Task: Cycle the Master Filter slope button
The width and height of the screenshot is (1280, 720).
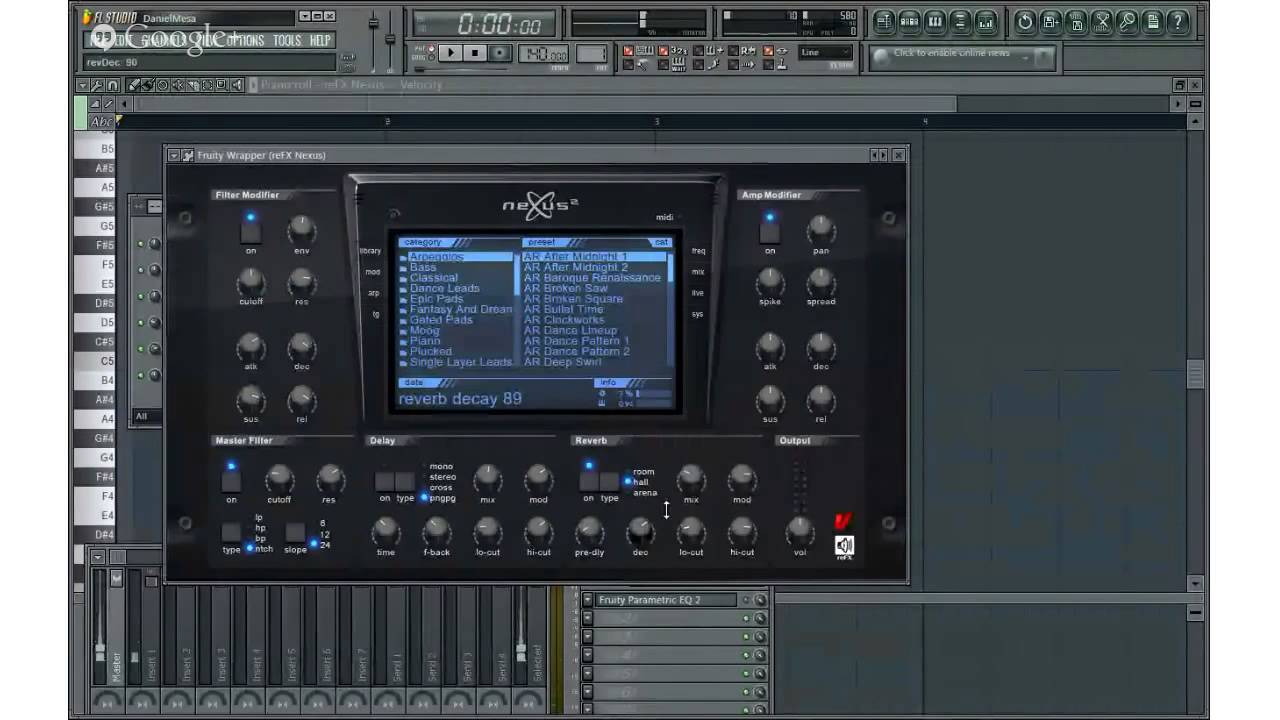Action: (295, 532)
